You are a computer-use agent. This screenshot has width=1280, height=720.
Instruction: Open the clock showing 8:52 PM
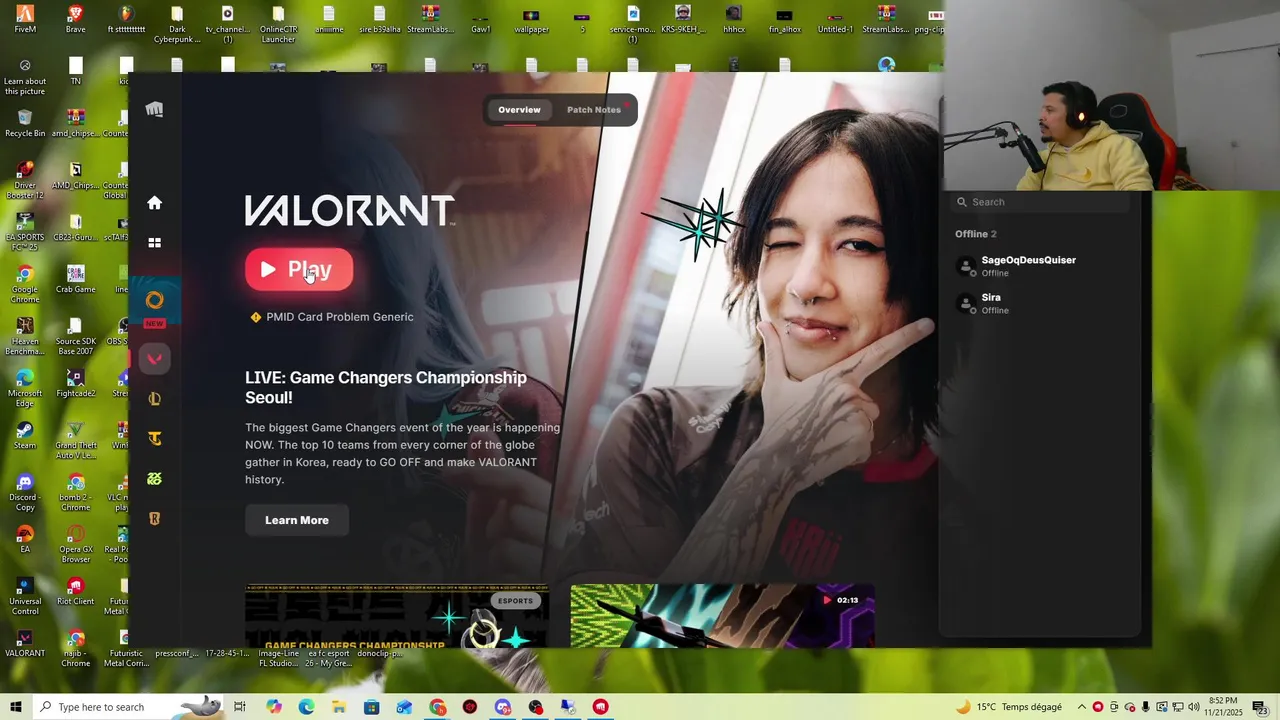coord(1223,707)
